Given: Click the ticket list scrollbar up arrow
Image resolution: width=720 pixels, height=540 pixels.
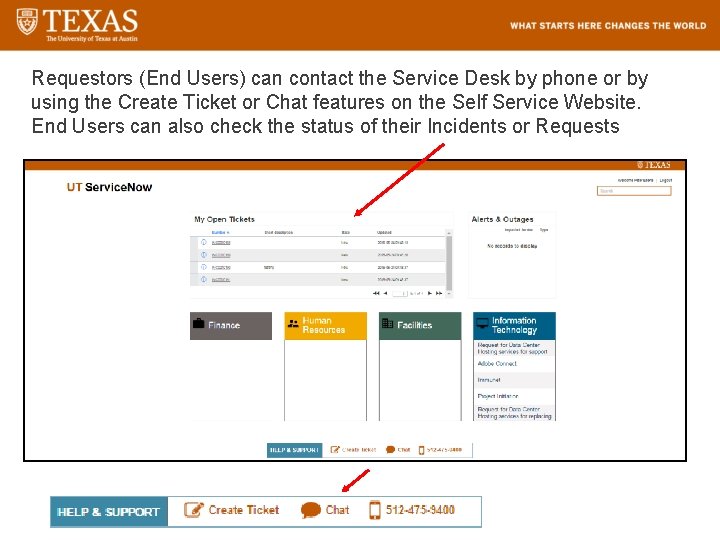Looking at the screenshot, I should pos(449,233).
